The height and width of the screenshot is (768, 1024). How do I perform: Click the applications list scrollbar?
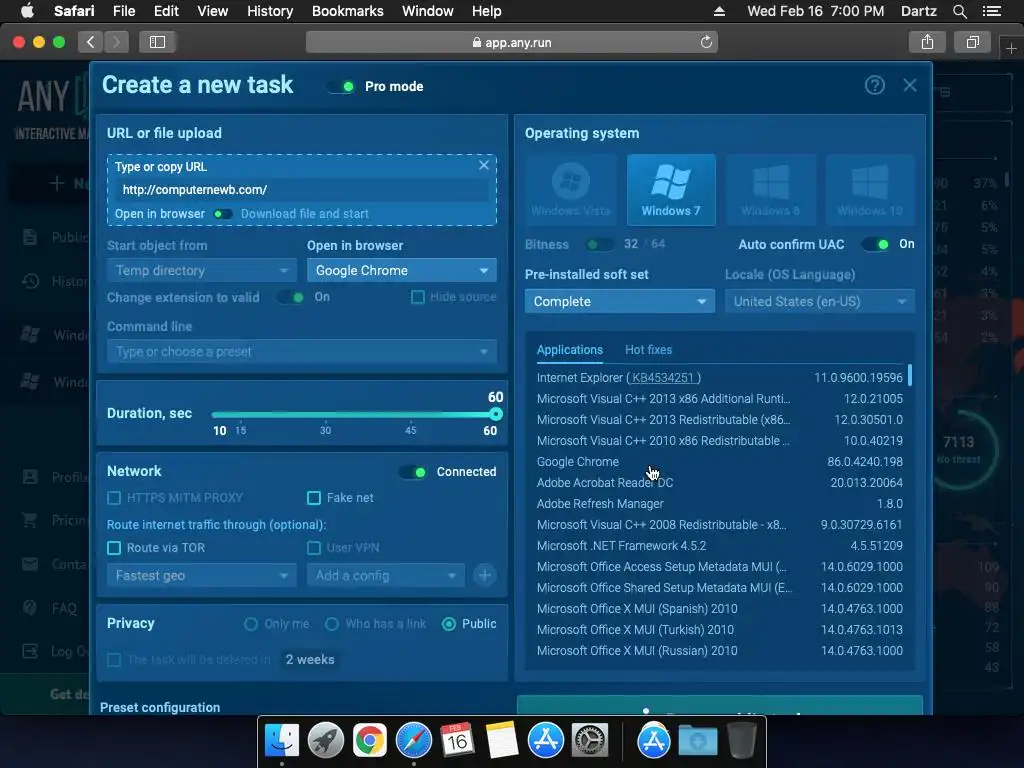click(909, 375)
